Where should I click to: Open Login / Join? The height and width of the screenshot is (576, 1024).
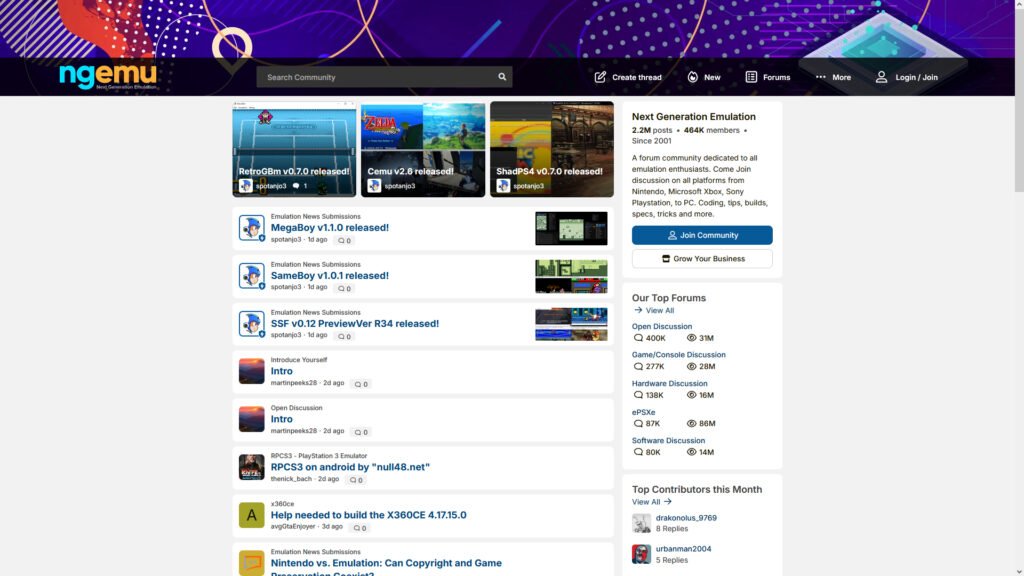click(x=906, y=77)
